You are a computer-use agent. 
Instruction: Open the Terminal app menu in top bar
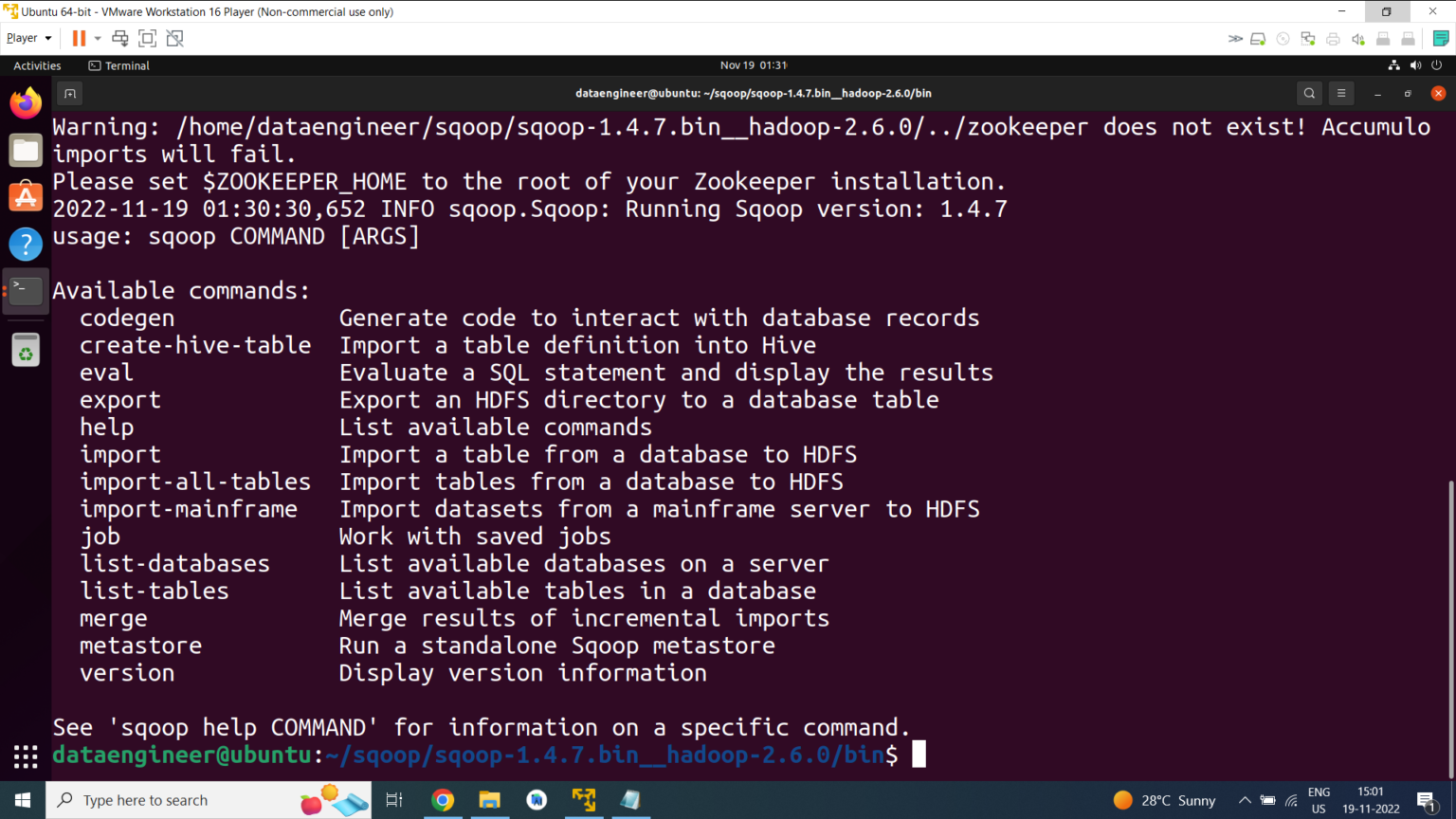pyautogui.click(x=118, y=65)
